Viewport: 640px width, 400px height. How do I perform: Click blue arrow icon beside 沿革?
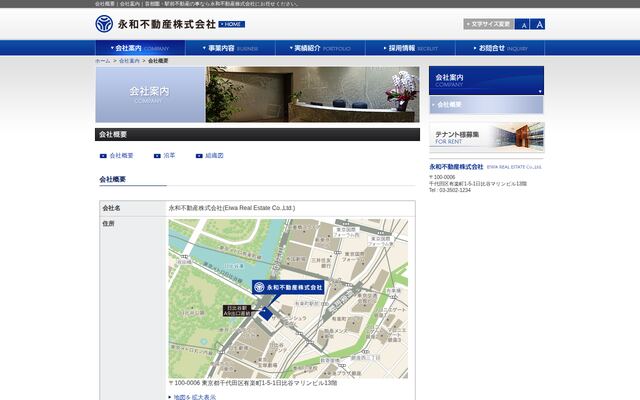pyautogui.click(x=157, y=156)
